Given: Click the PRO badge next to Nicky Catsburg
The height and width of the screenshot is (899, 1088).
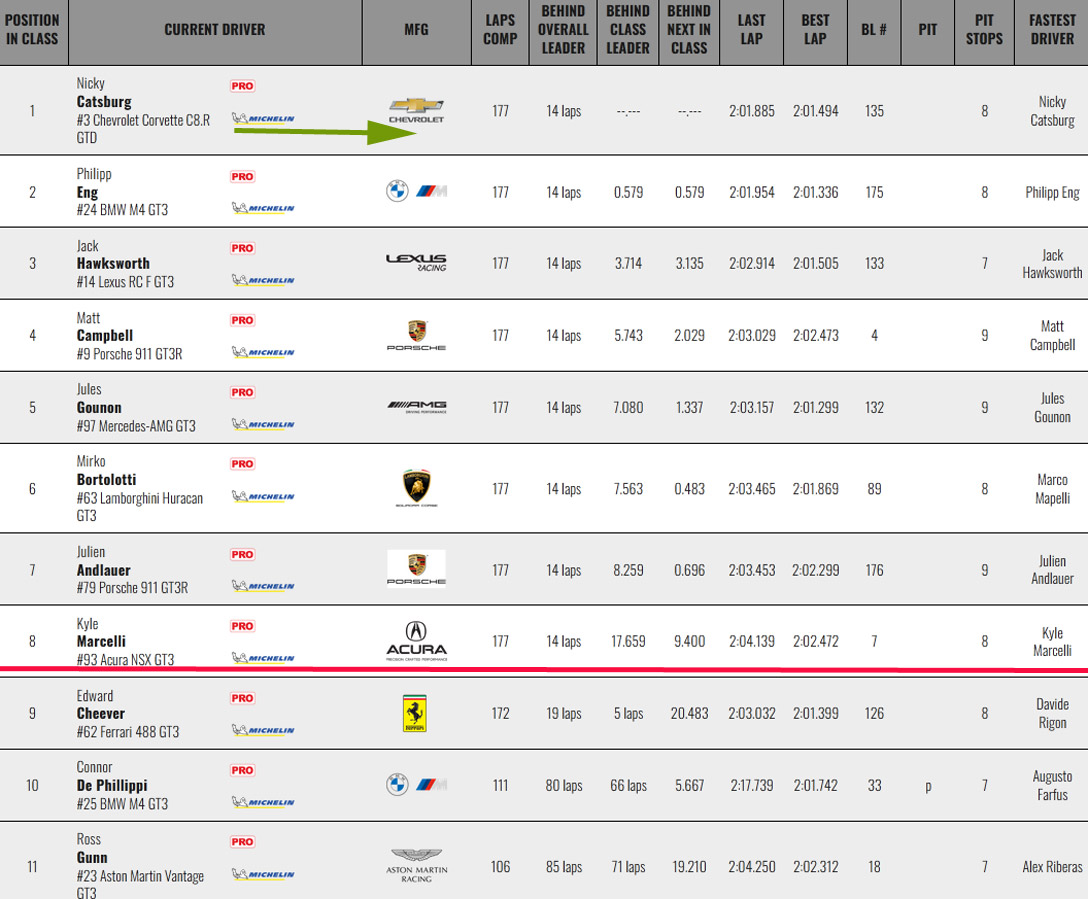Looking at the screenshot, I should [243, 86].
